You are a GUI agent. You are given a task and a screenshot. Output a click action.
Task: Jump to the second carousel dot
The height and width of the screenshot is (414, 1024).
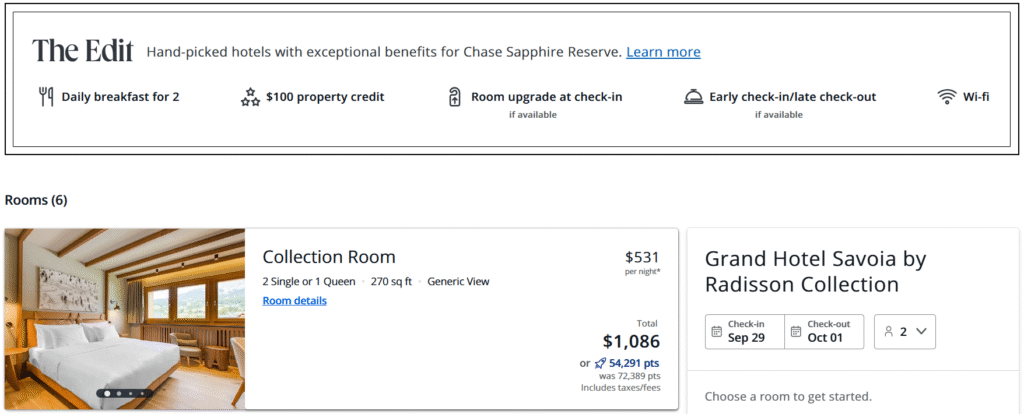tap(119, 394)
